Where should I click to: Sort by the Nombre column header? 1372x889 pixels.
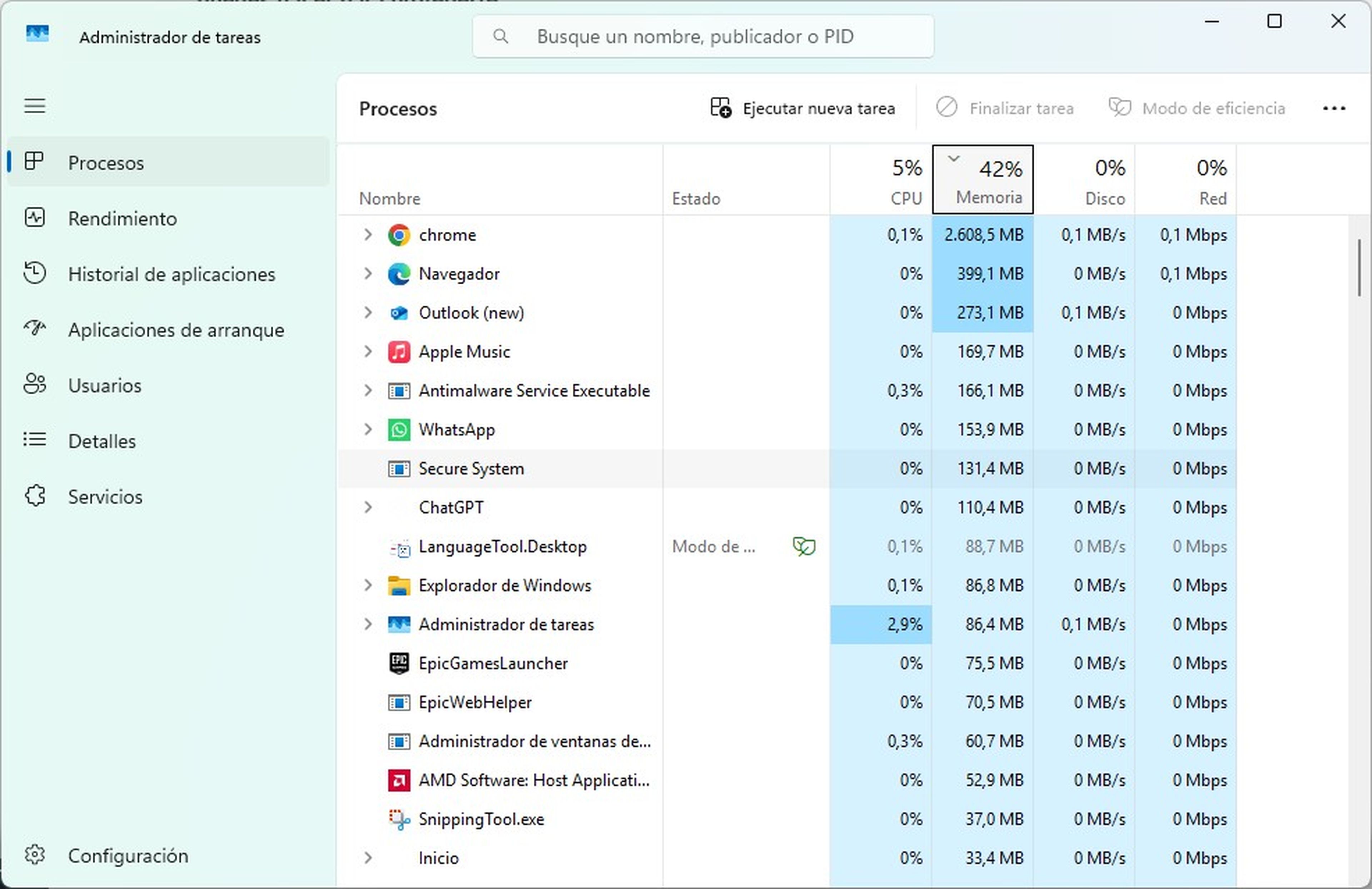click(x=500, y=180)
